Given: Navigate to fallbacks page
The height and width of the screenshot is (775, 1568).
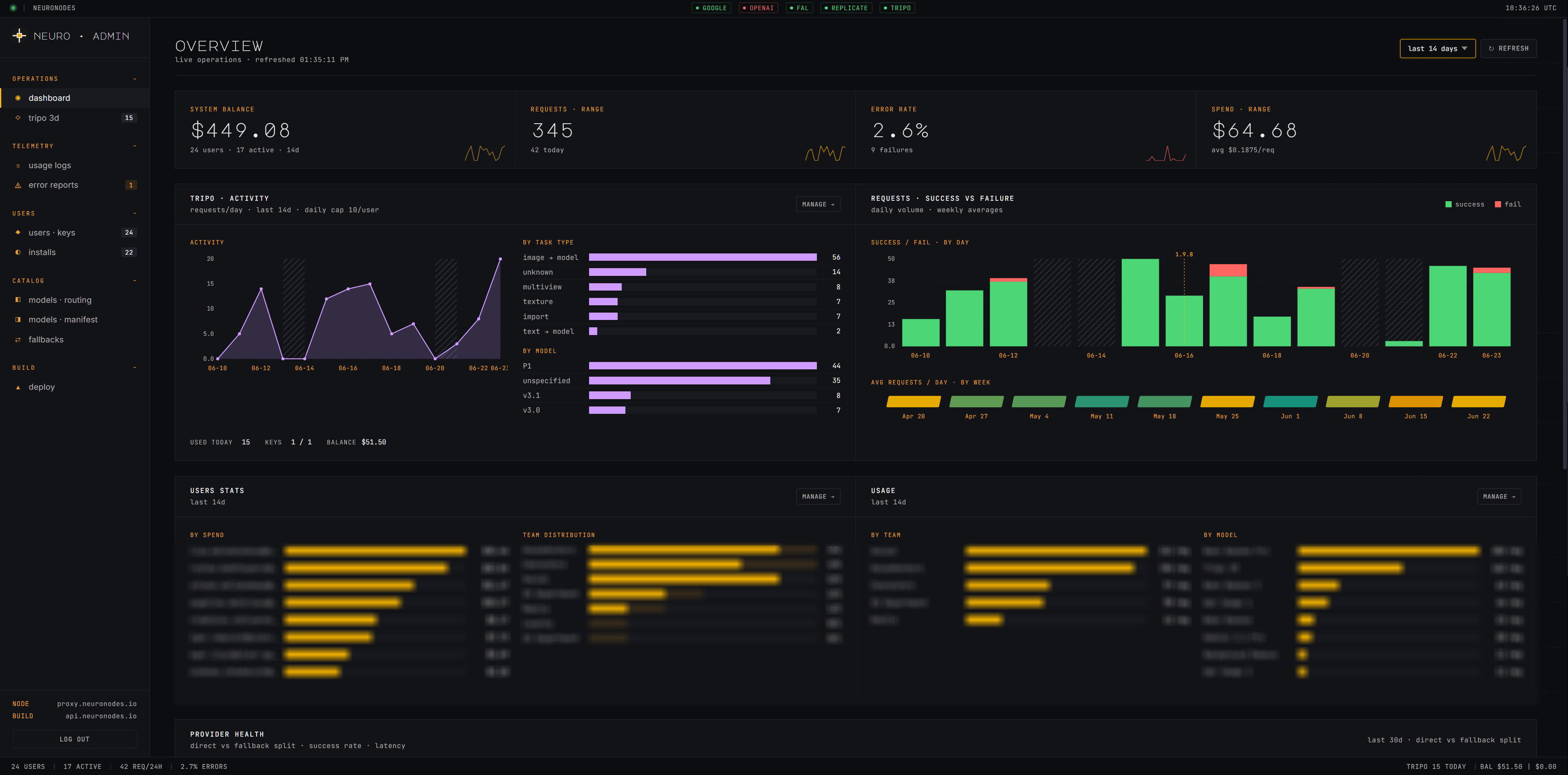Looking at the screenshot, I should click(74, 340).
